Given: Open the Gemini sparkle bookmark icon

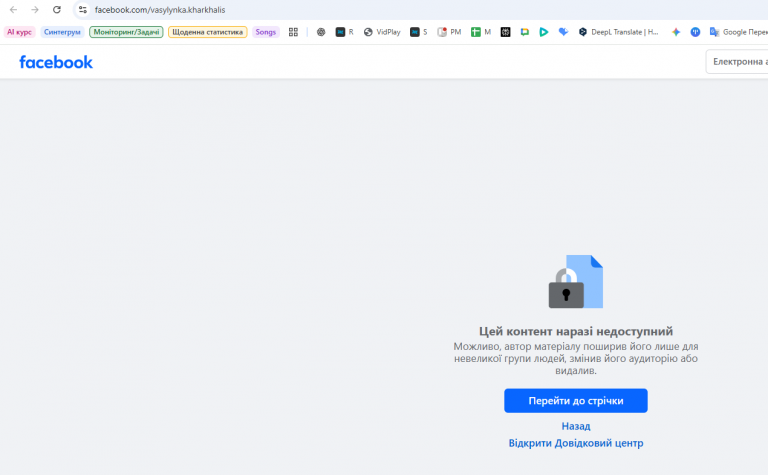Looking at the screenshot, I should 676,32.
